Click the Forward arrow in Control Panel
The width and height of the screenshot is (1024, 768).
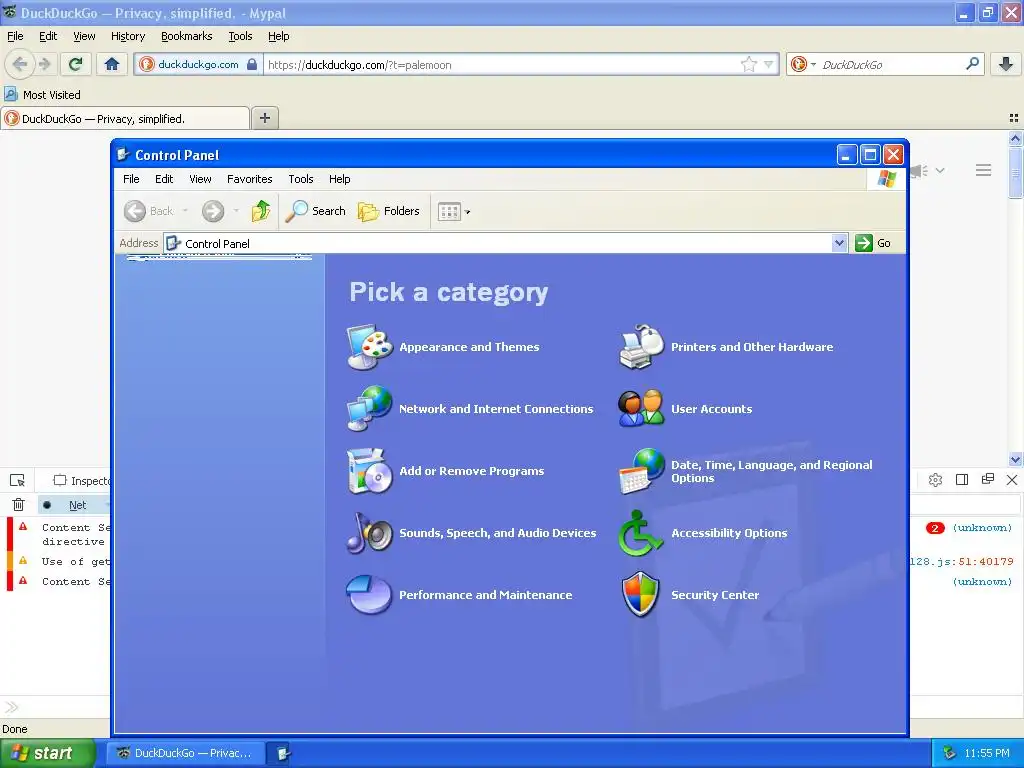click(x=213, y=211)
